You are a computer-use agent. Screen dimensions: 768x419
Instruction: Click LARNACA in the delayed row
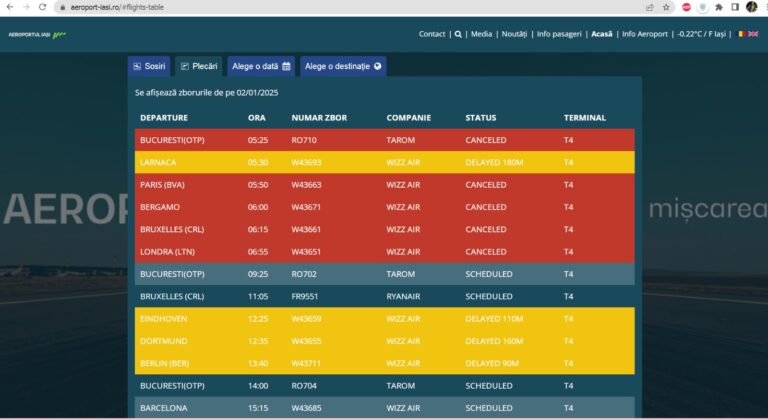[158, 162]
